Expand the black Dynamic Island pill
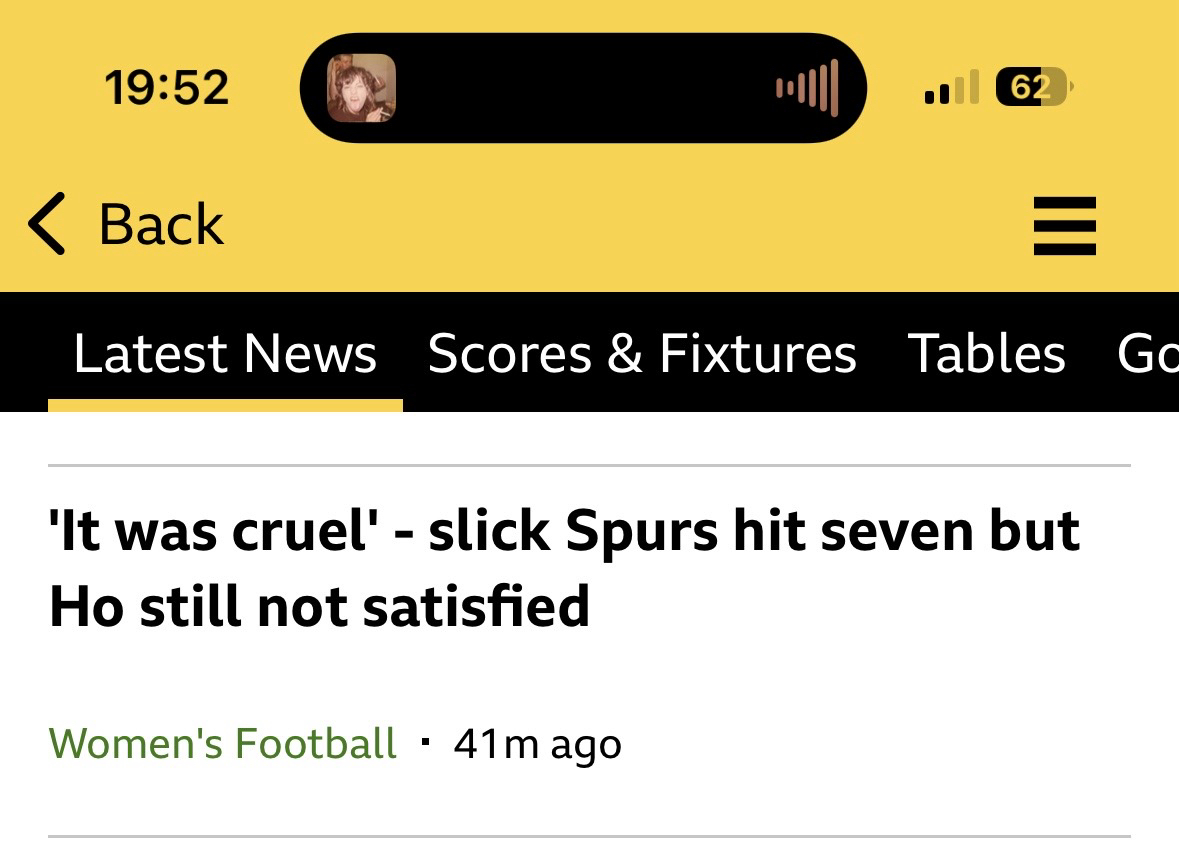The image size is (1179, 868). point(583,88)
